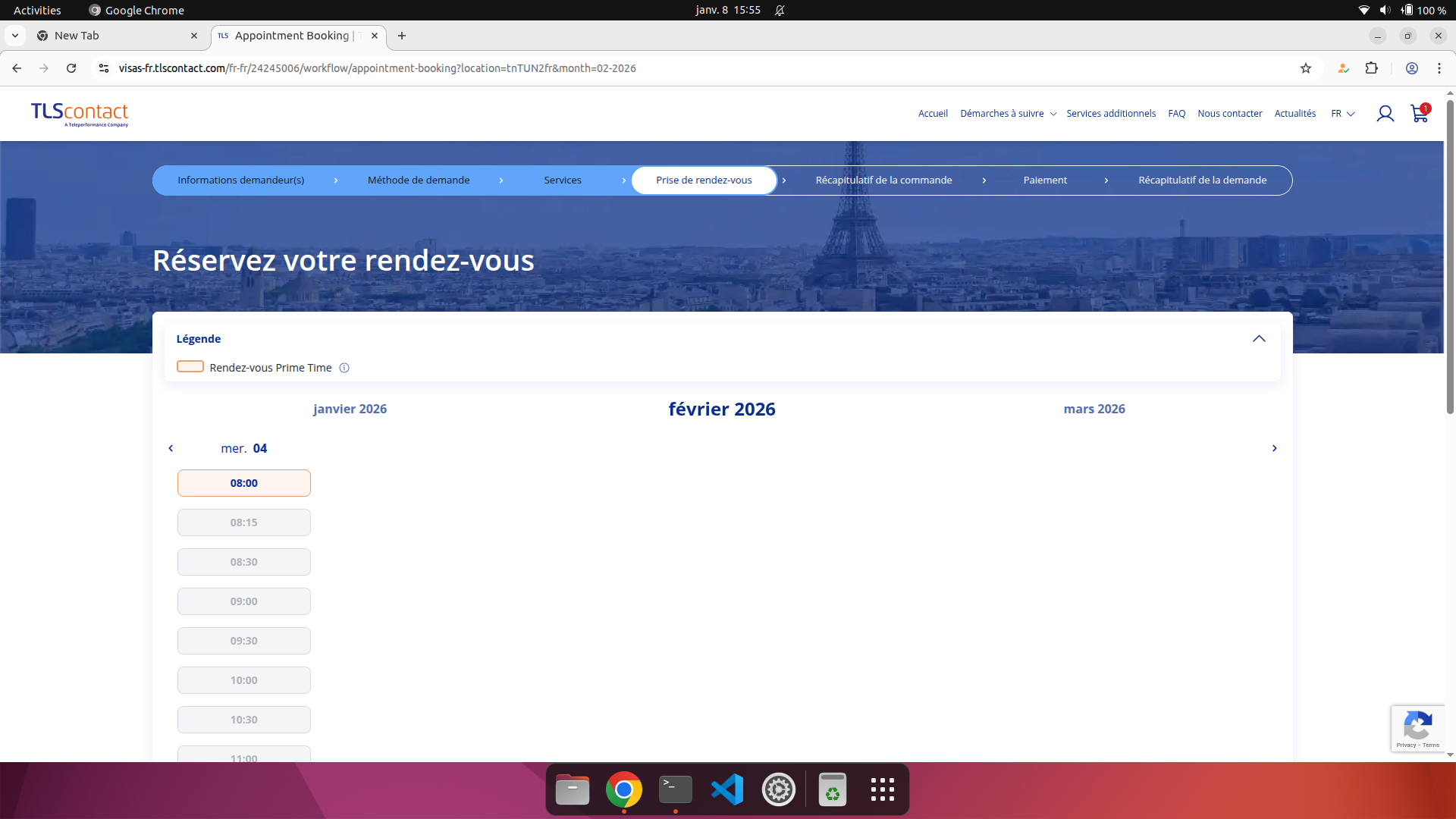Bookmark the page via the star icon
1456x819 pixels.
click(x=1307, y=68)
